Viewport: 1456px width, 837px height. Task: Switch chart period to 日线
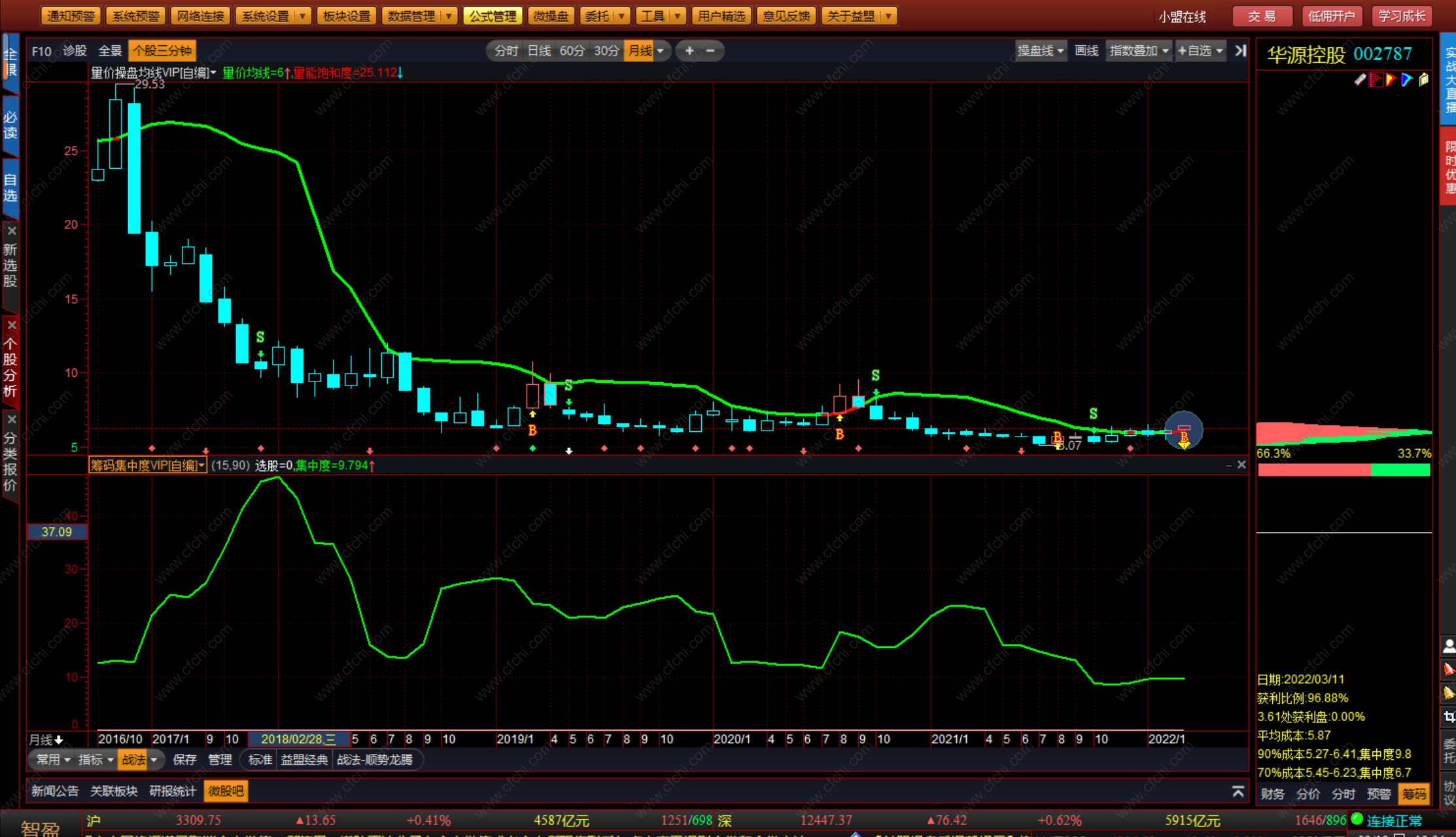(x=539, y=50)
